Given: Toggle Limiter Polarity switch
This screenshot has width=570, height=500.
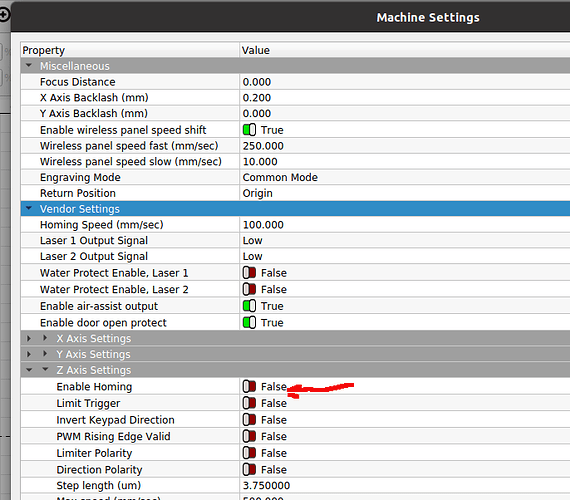Looking at the screenshot, I should pos(249,453).
